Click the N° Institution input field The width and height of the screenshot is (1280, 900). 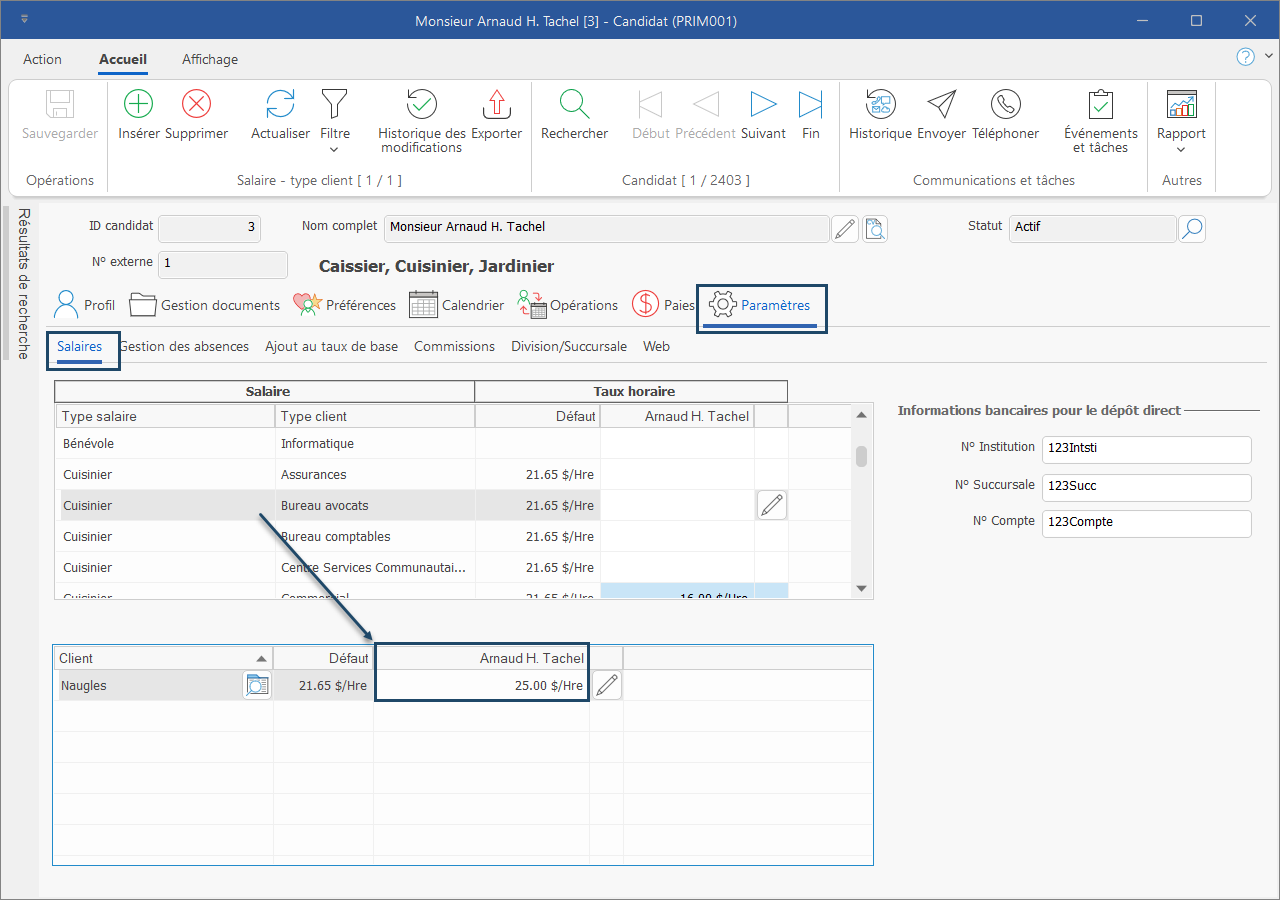pyautogui.click(x=1146, y=449)
